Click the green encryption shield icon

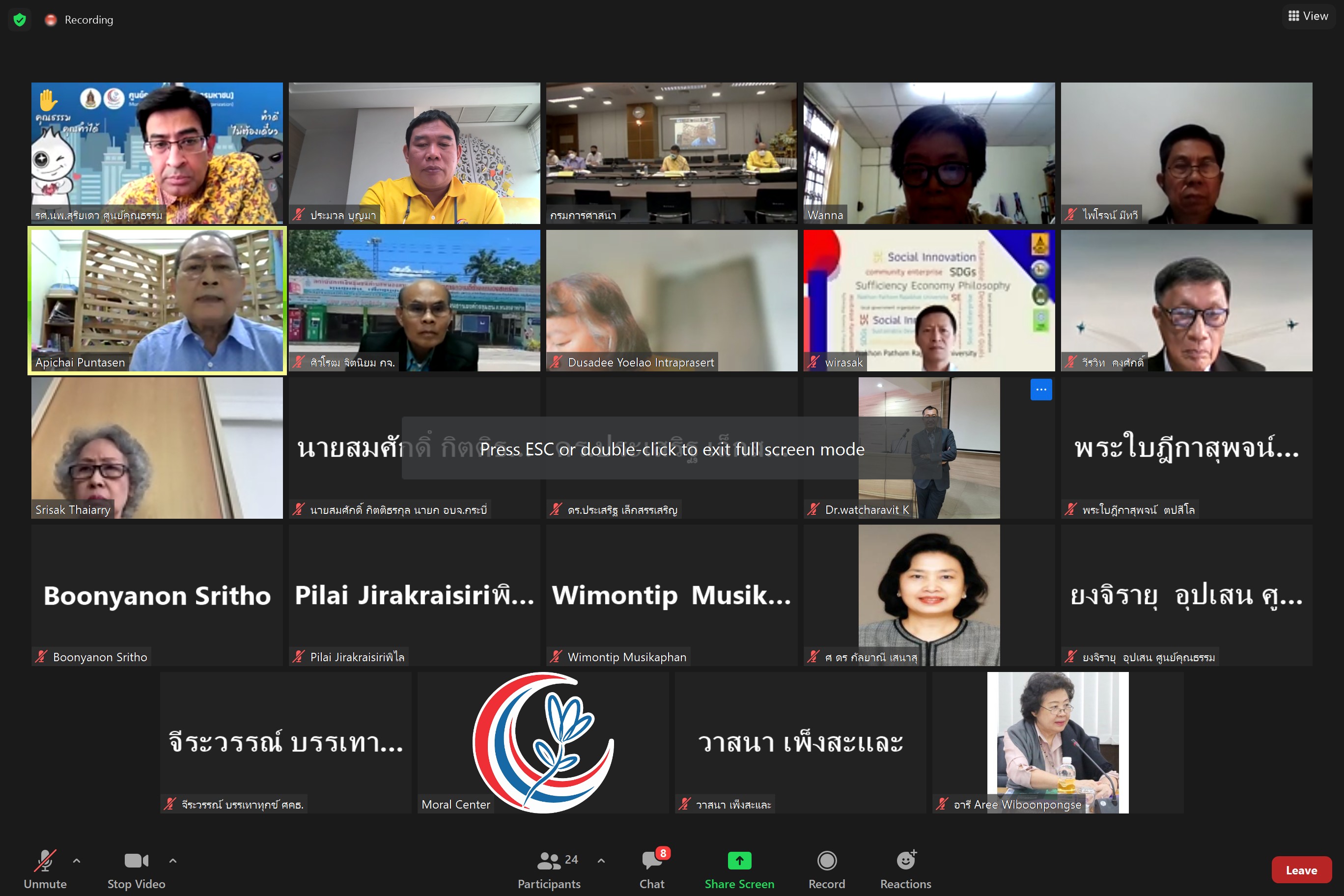tap(20, 20)
